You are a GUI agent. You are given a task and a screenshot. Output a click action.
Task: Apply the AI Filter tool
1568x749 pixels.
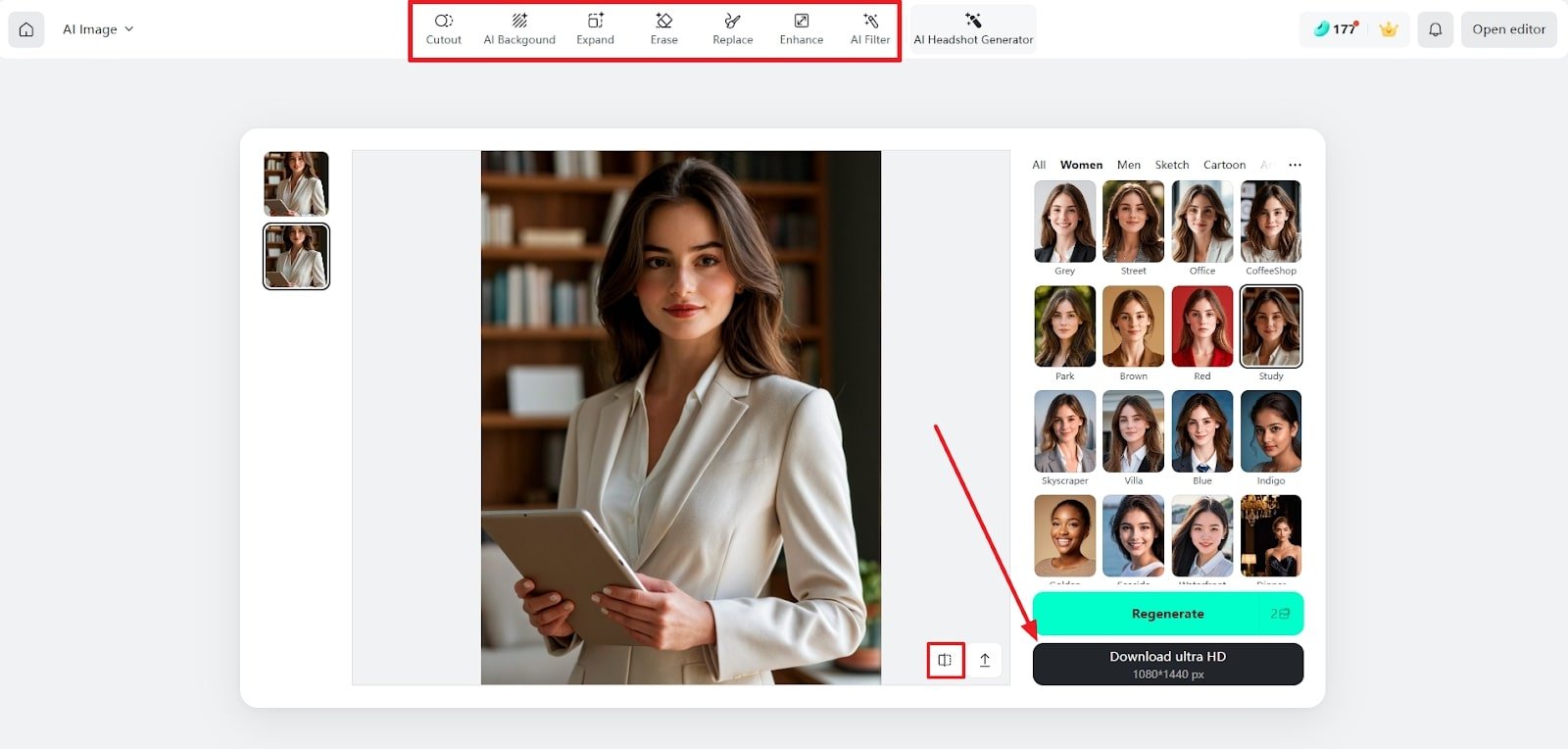(x=870, y=29)
